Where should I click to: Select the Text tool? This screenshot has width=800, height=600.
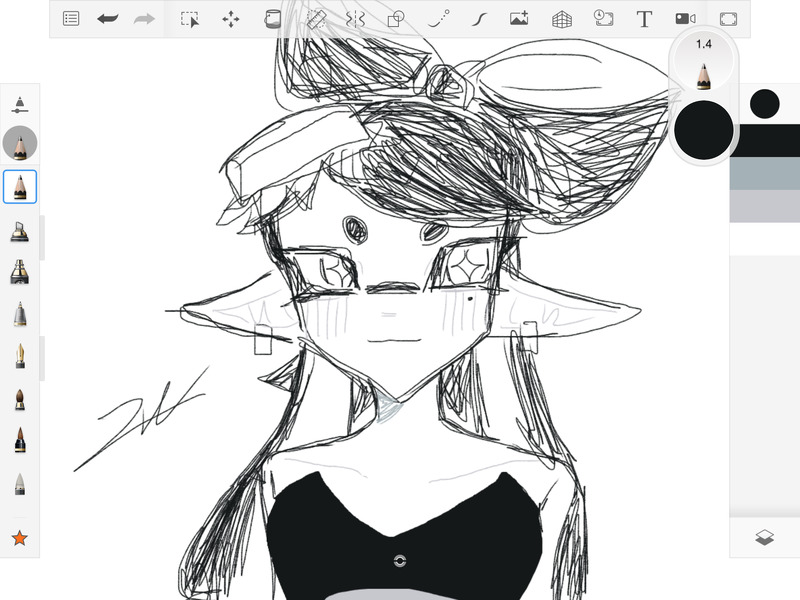[x=644, y=19]
